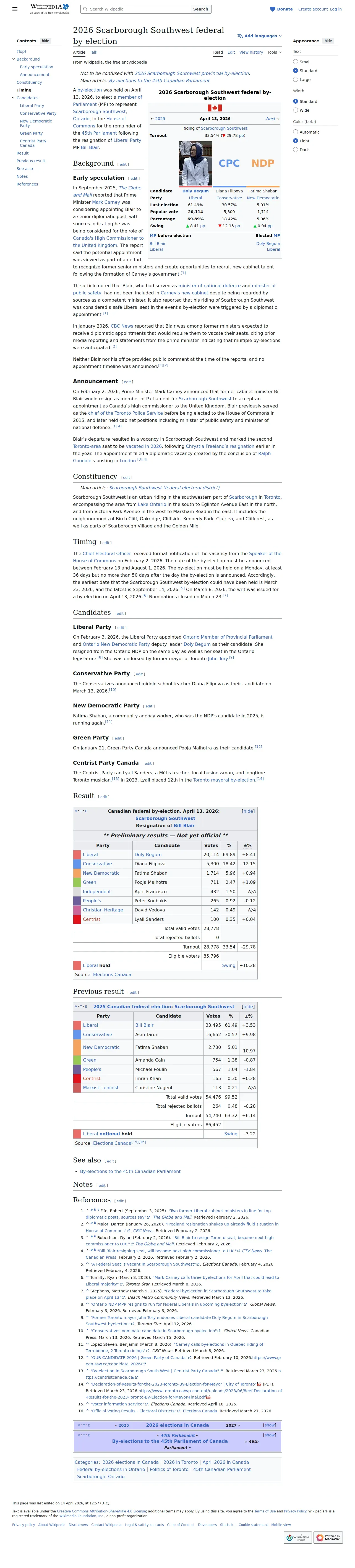
Task: Jump to 'Previous result' in Contents sidebar
Action: 30,161
